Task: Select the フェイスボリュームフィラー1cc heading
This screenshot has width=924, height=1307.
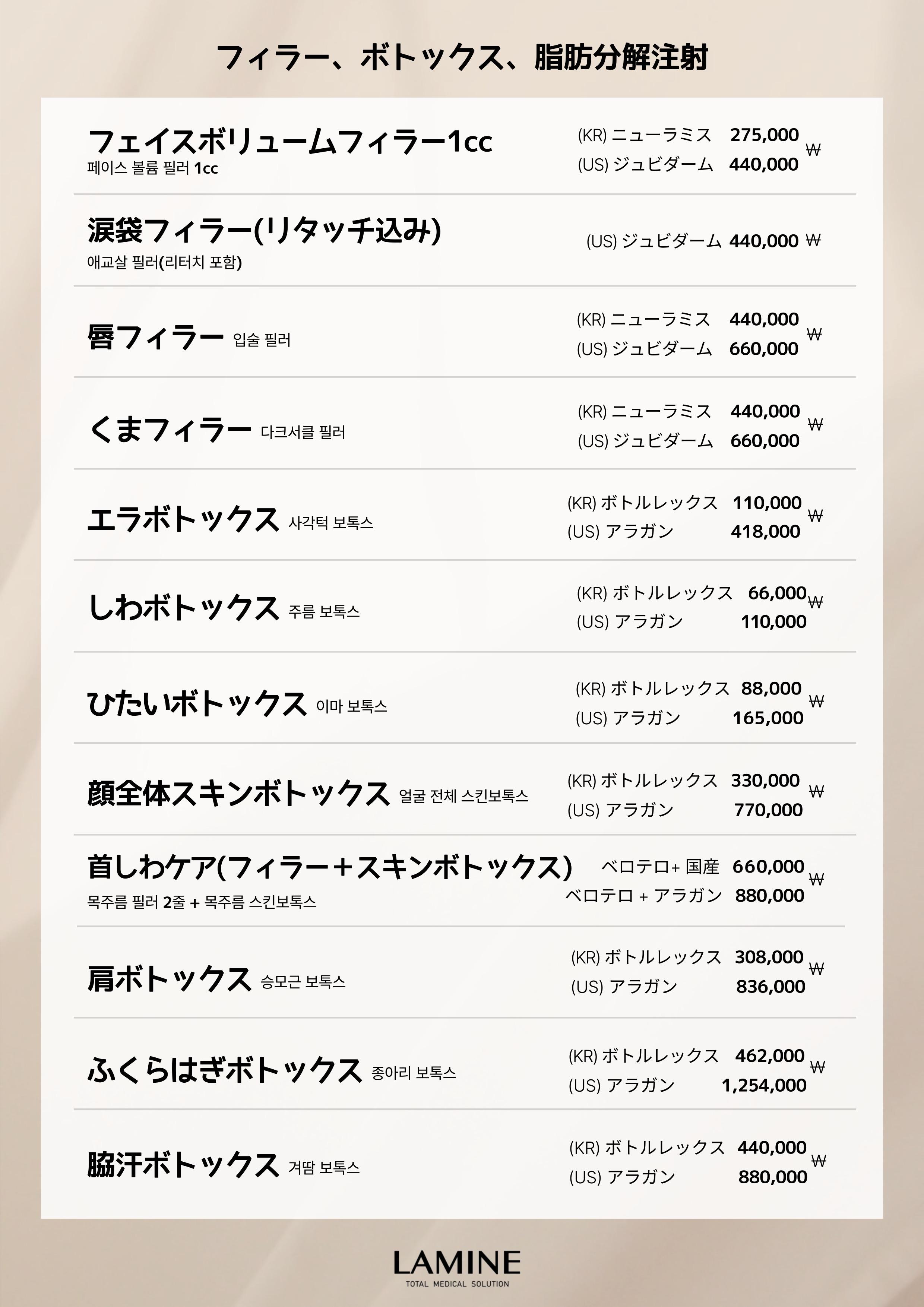Action: pyautogui.click(x=290, y=141)
